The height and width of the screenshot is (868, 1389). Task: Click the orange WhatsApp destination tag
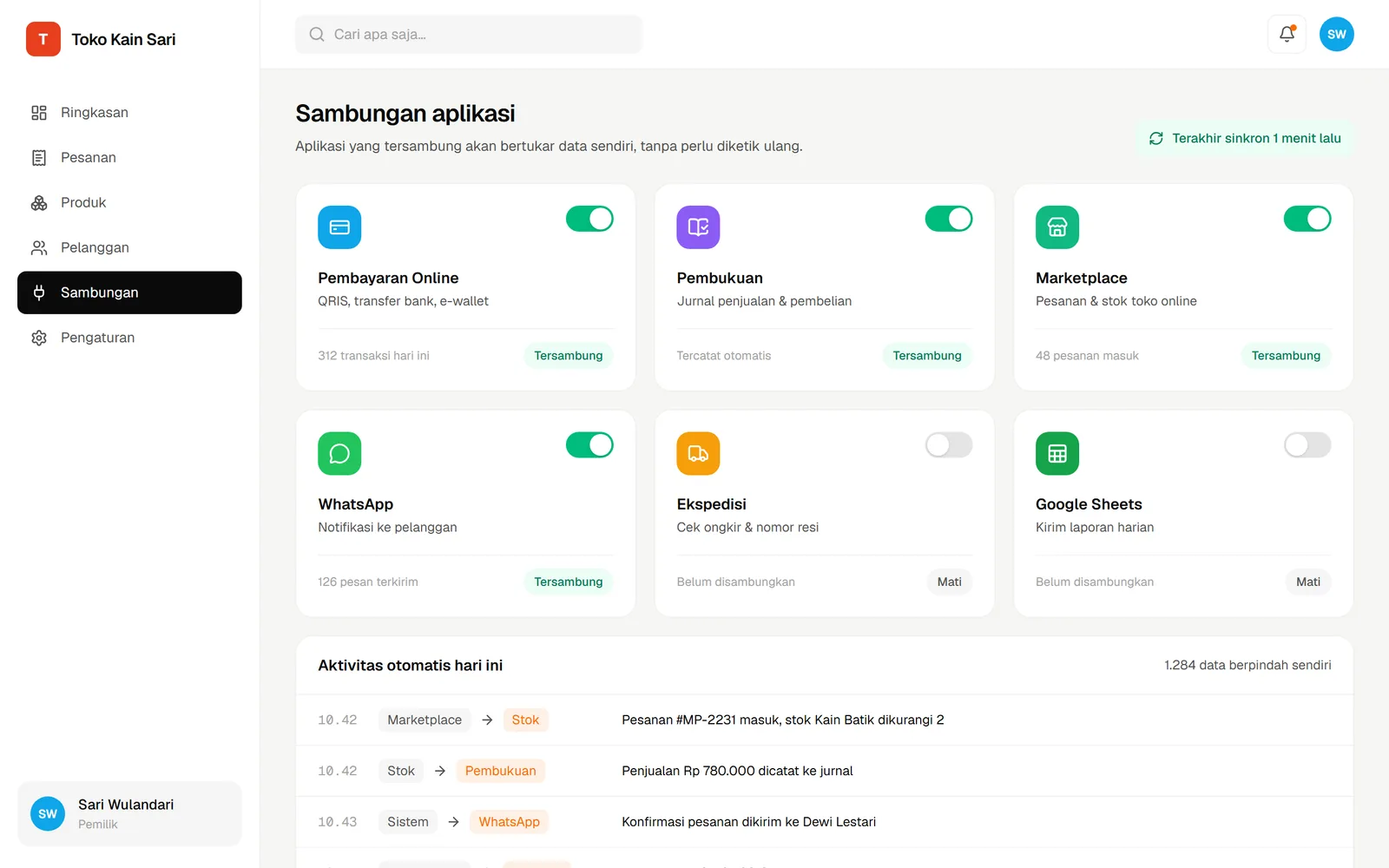[x=509, y=822]
